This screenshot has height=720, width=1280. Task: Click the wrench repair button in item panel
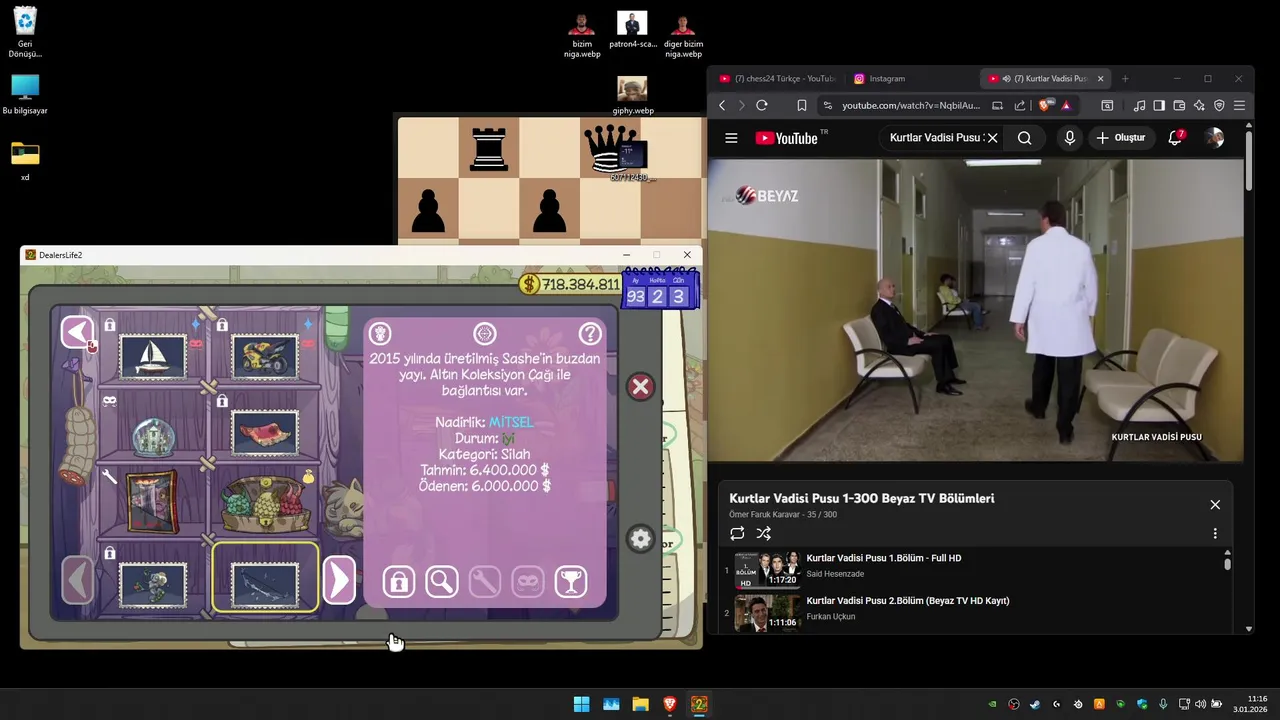coord(484,581)
